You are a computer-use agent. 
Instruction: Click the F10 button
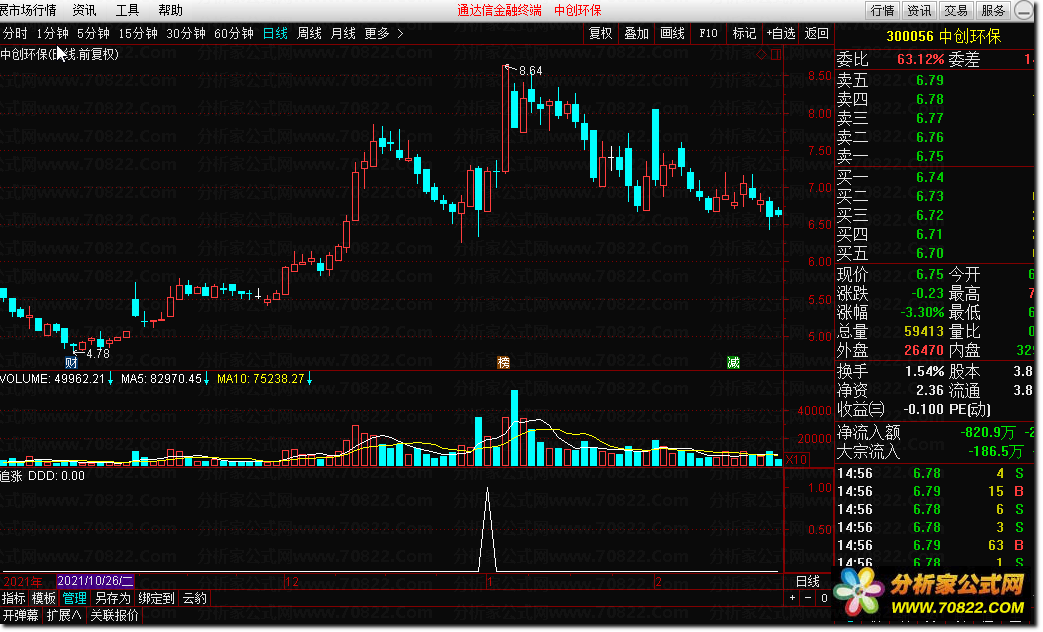click(708, 33)
